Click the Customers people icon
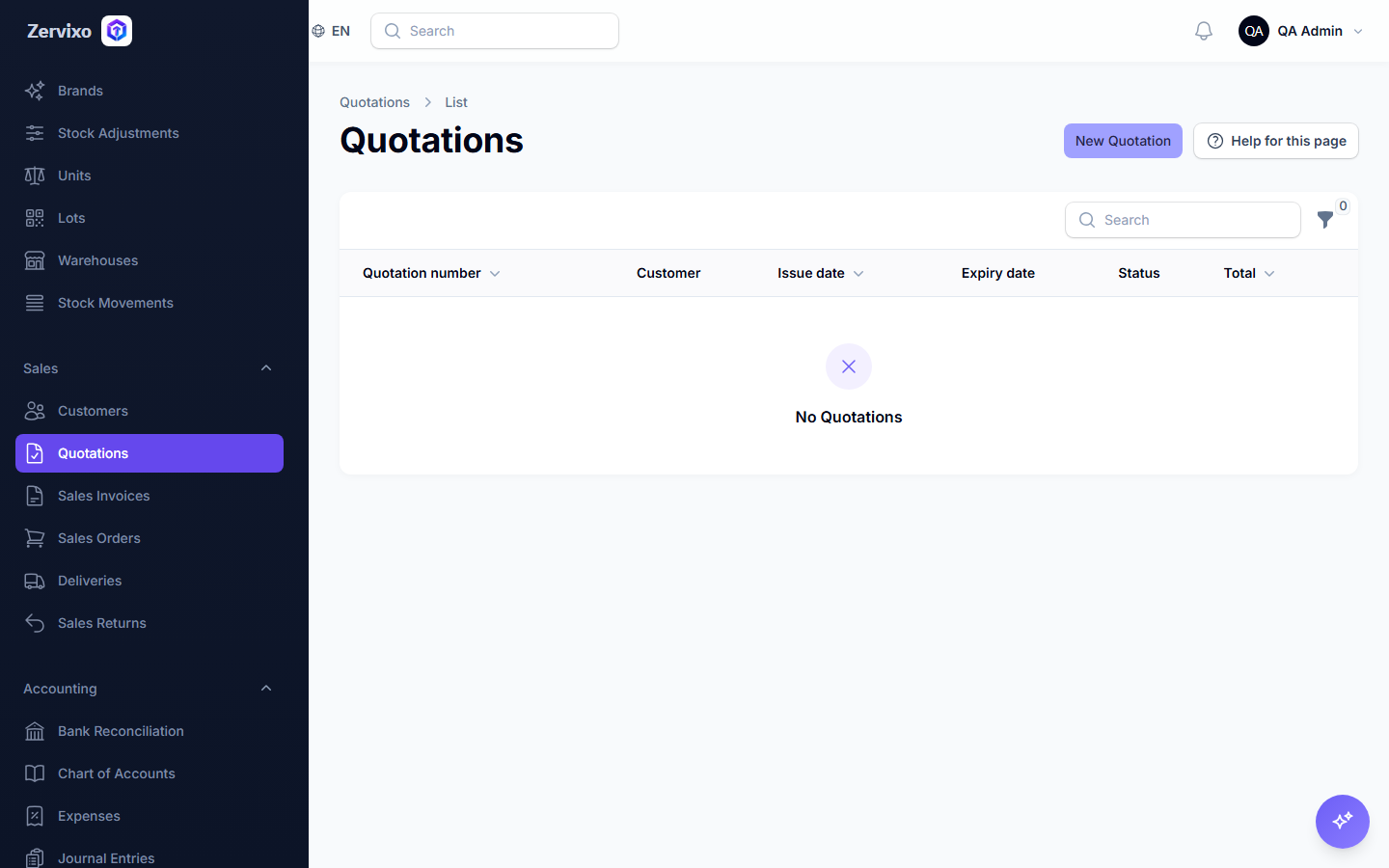 coord(35,411)
